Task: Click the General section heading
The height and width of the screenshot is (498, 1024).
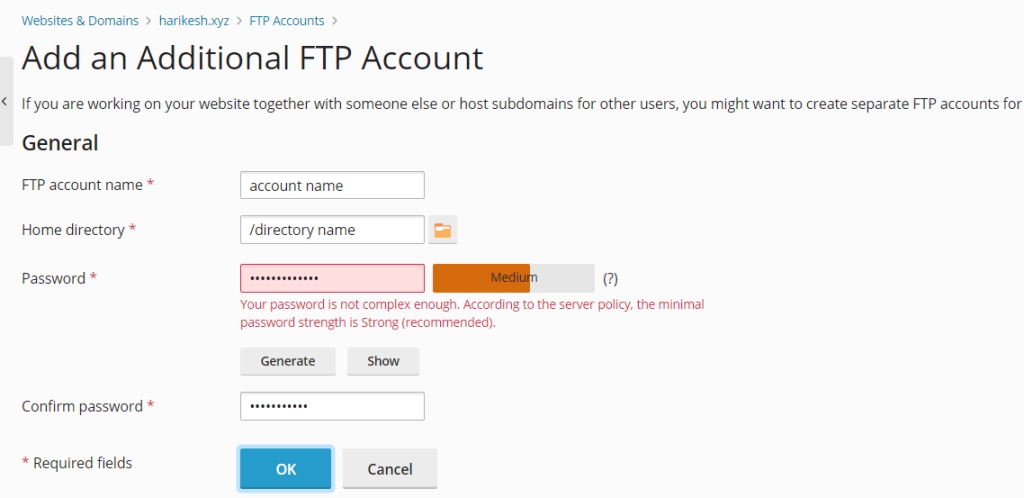Action: 60,143
